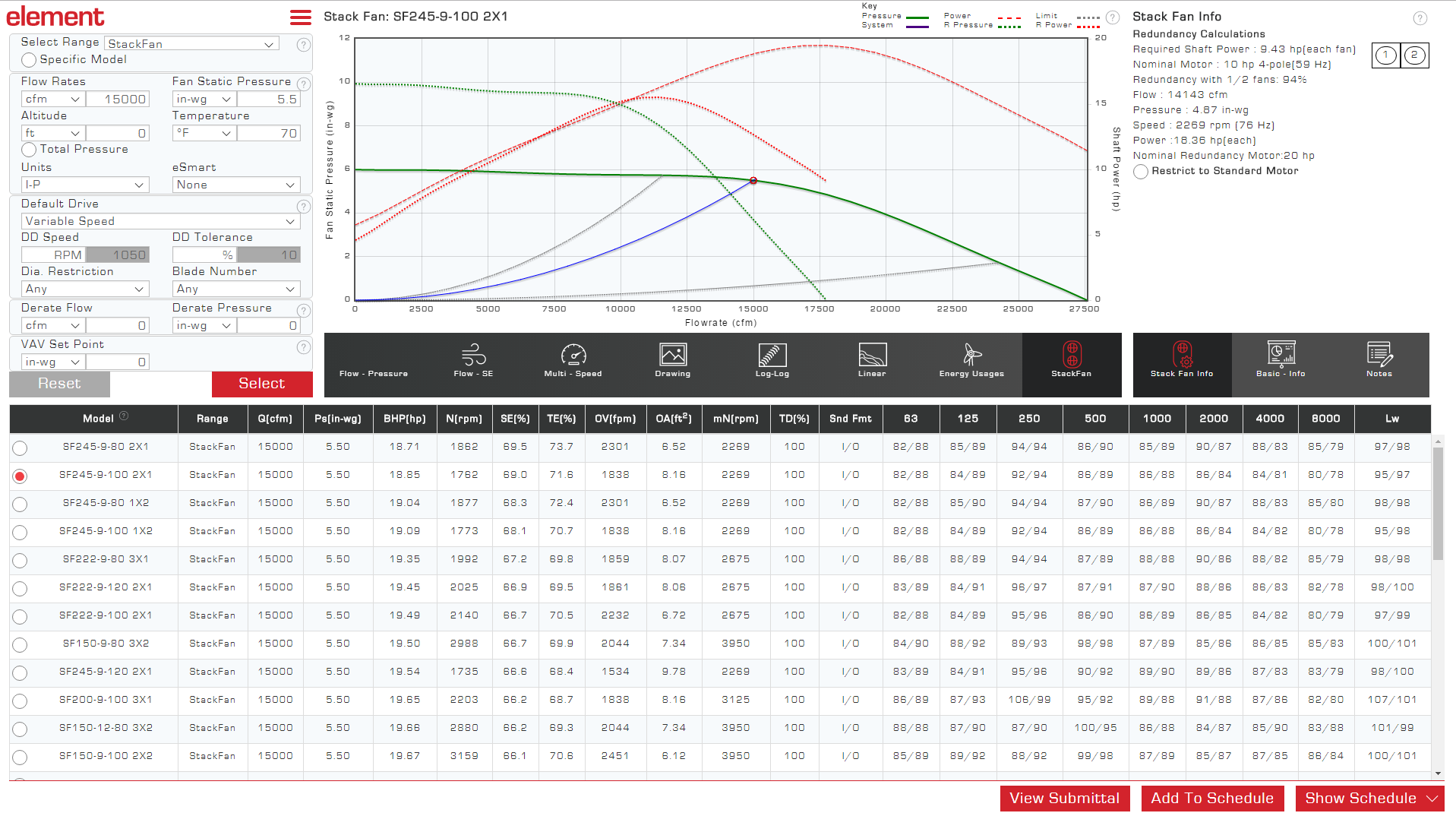Enable the Specific Model option

(x=29, y=60)
